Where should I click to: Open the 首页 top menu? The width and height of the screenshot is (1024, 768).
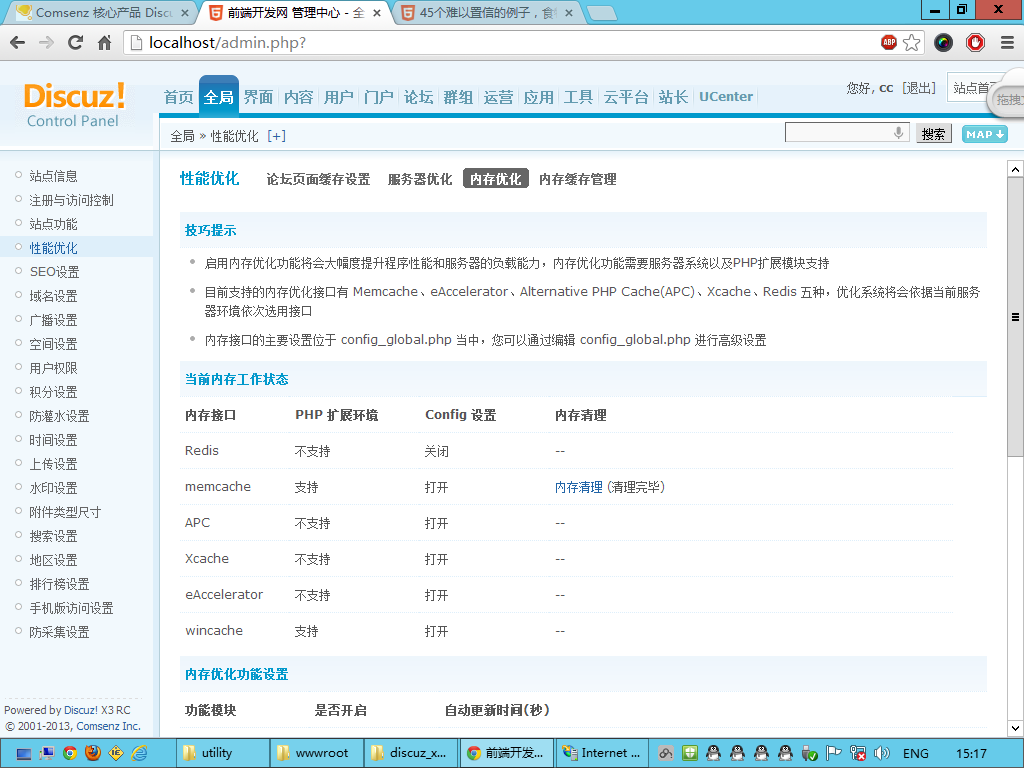coord(178,97)
